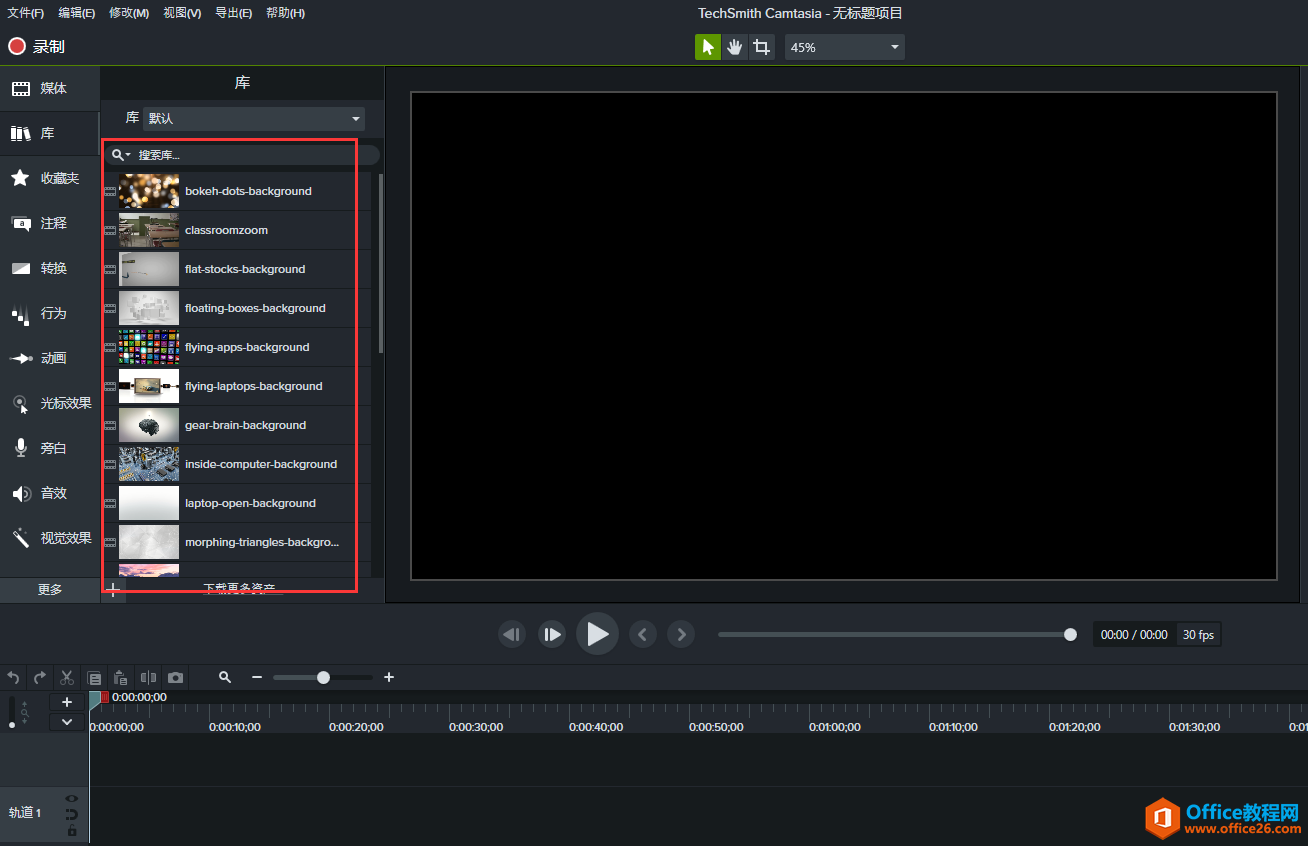
Task: Select the hand pan tool
Action: point(735,47)
